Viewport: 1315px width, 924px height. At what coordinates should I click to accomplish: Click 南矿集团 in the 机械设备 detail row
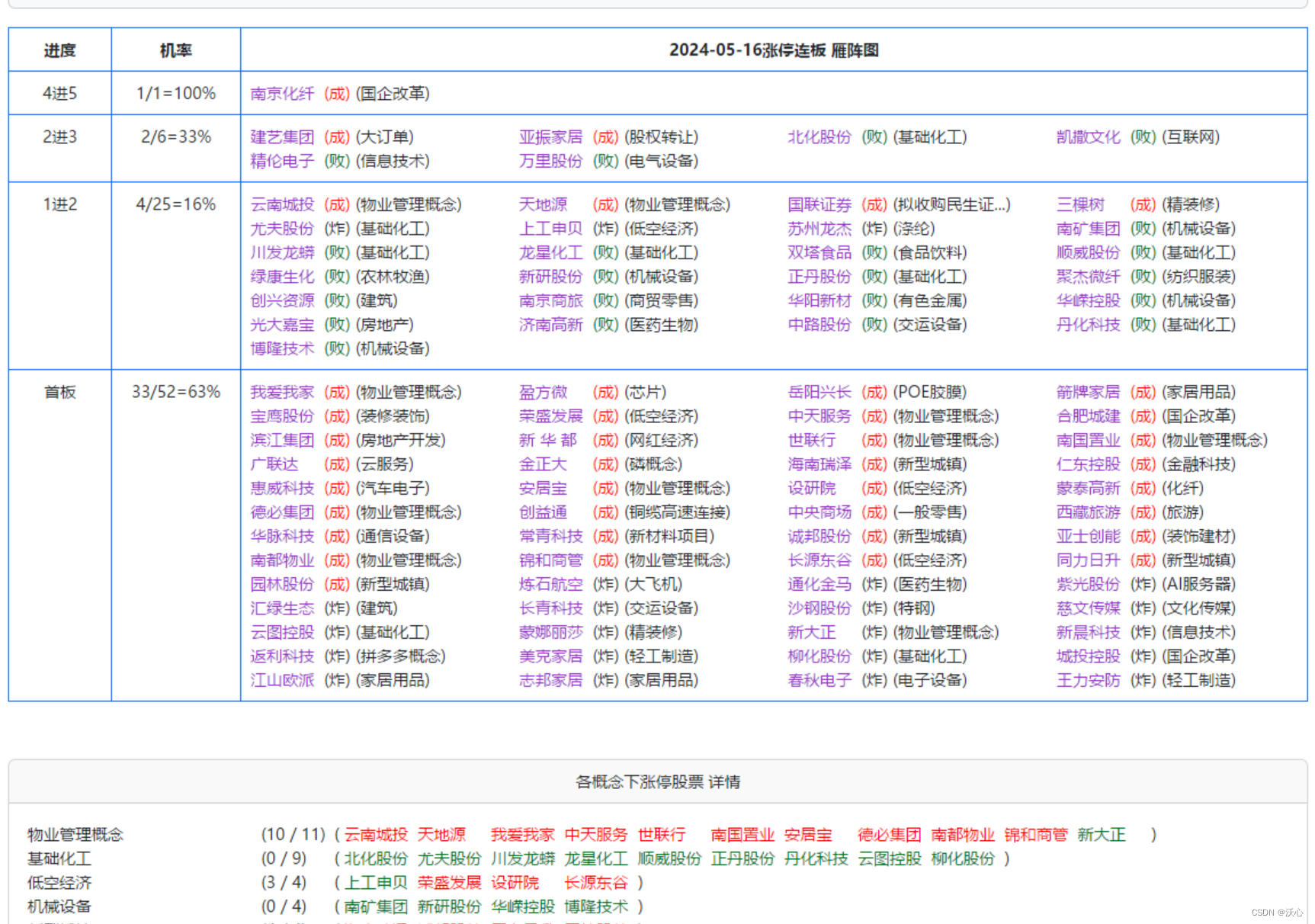tap(376, 907)
